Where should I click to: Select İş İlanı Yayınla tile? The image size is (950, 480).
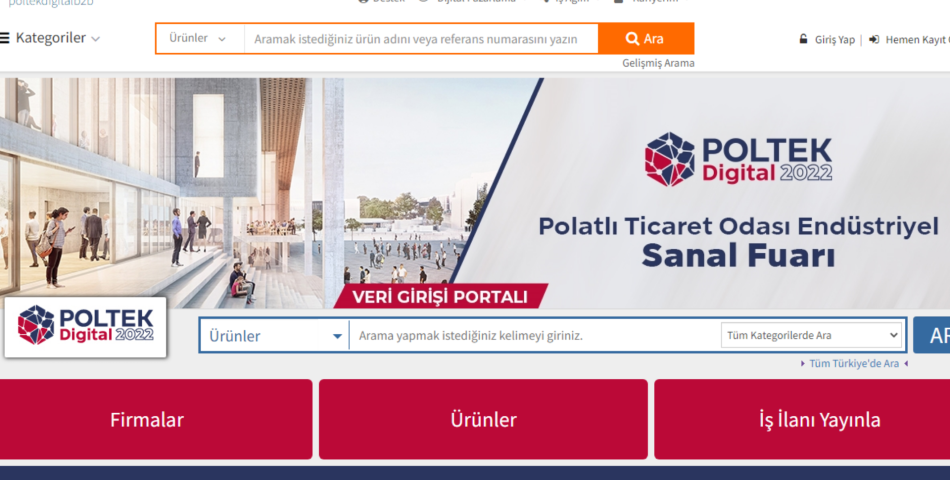[802, 419]
